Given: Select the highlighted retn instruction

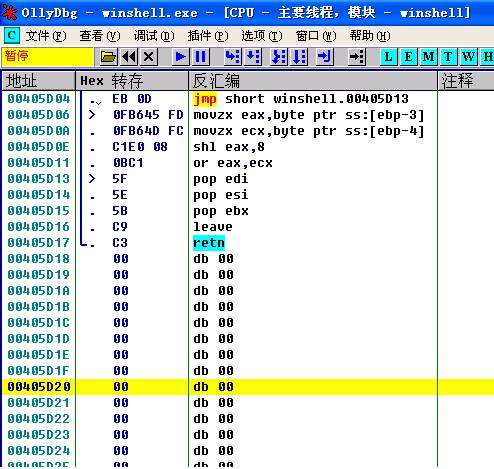Looking at the screenshot, I should (x=209, y=243).
